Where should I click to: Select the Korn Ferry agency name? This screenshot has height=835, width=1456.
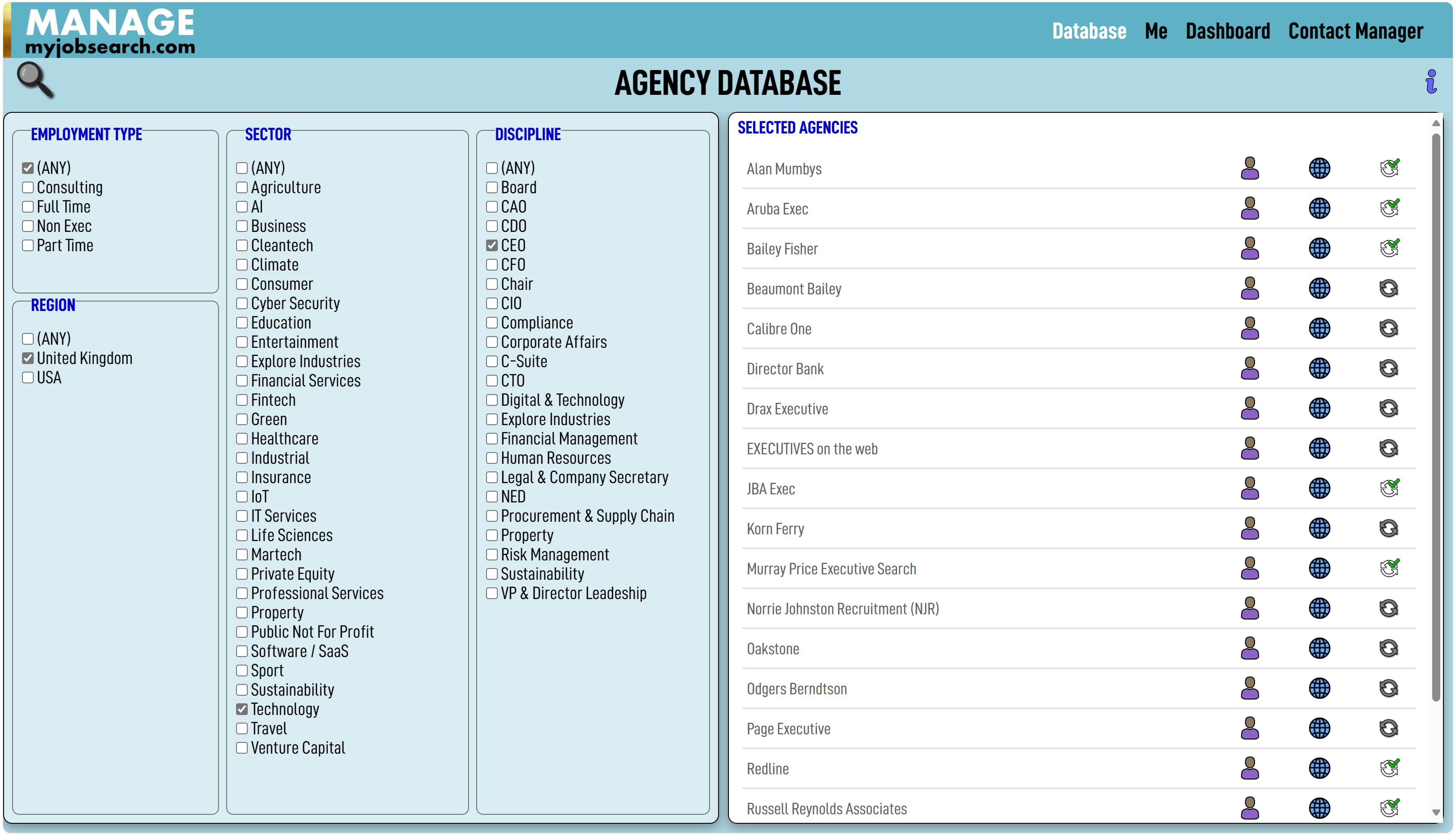pyautogui.click(x=775, y=529)
